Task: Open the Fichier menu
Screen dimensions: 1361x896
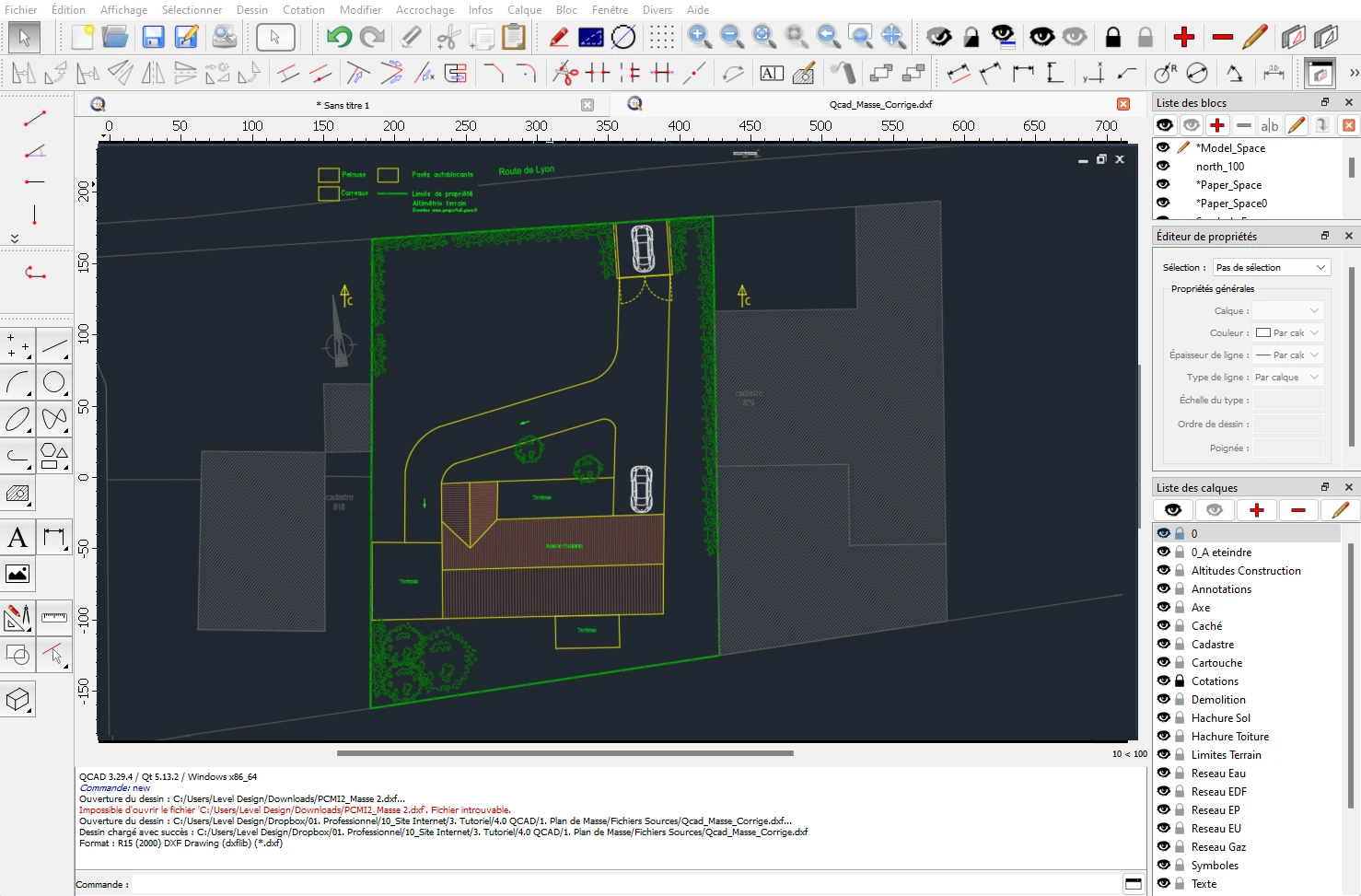Action: click(x=21, y=9)
